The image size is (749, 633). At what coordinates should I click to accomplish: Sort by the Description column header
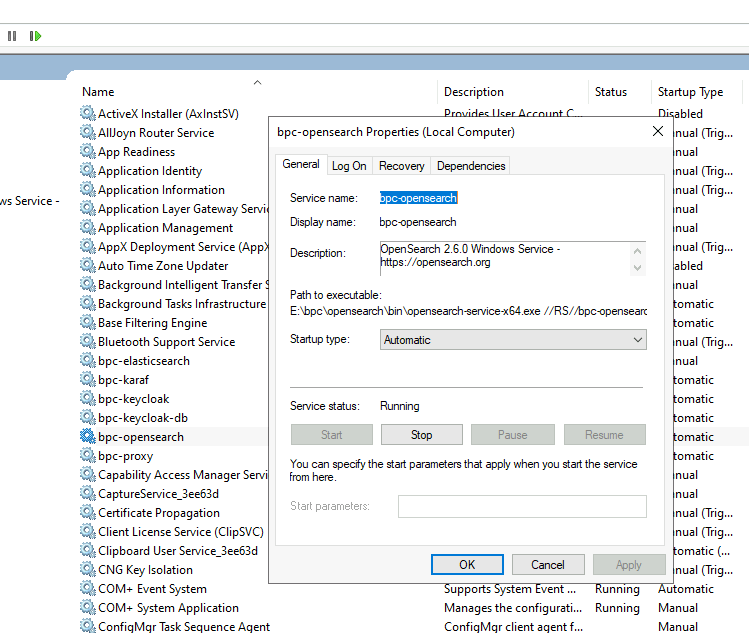point(513,91)
